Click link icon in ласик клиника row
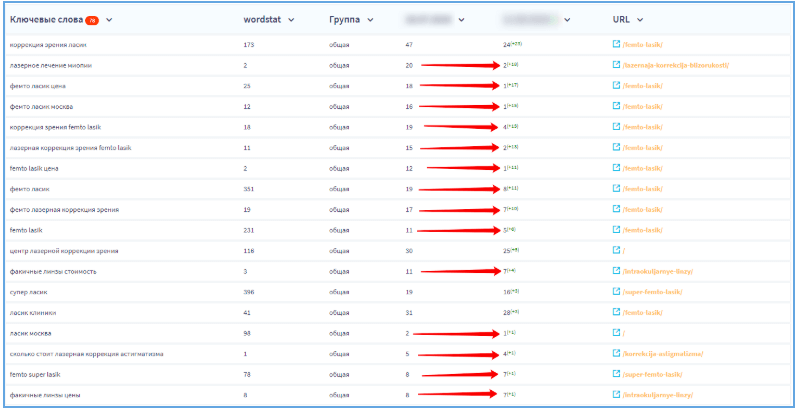The width and height of the screenshot is (798, 411). coord(616,312)
